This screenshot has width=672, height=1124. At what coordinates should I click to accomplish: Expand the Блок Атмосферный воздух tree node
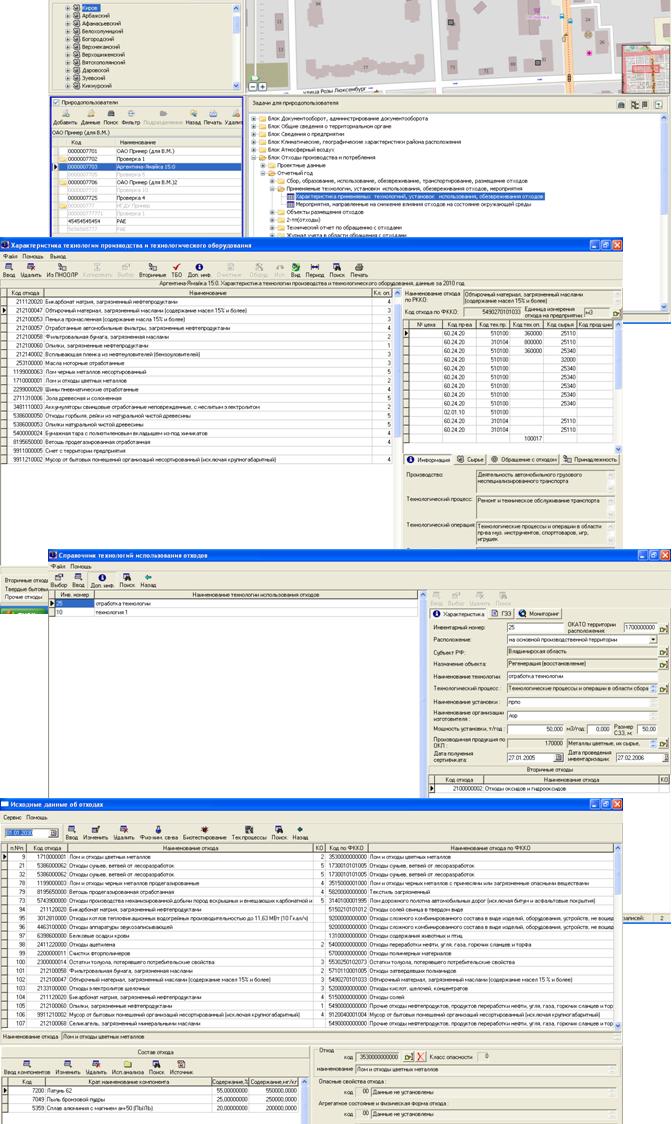click(x=253, y=148)
